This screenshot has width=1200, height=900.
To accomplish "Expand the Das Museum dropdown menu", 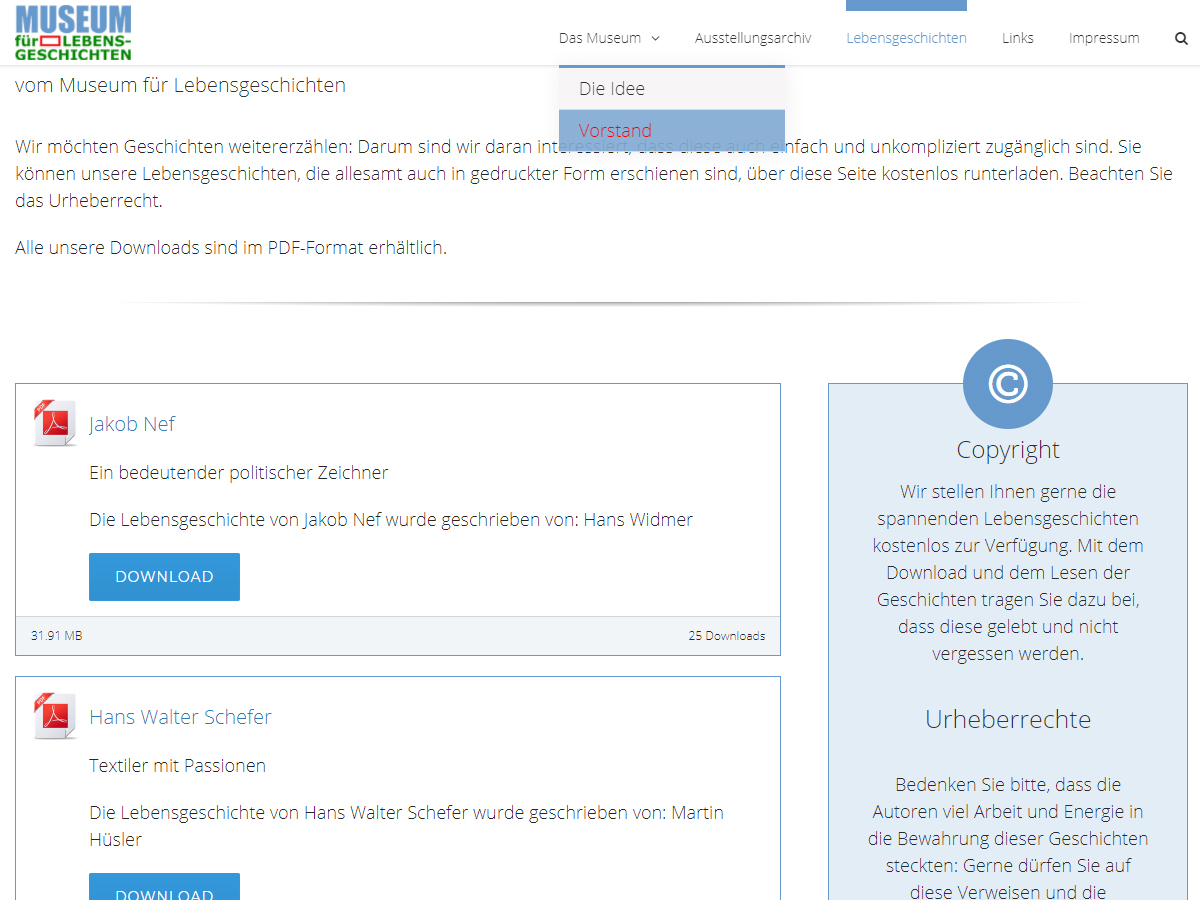I will (x=609, y=38).
